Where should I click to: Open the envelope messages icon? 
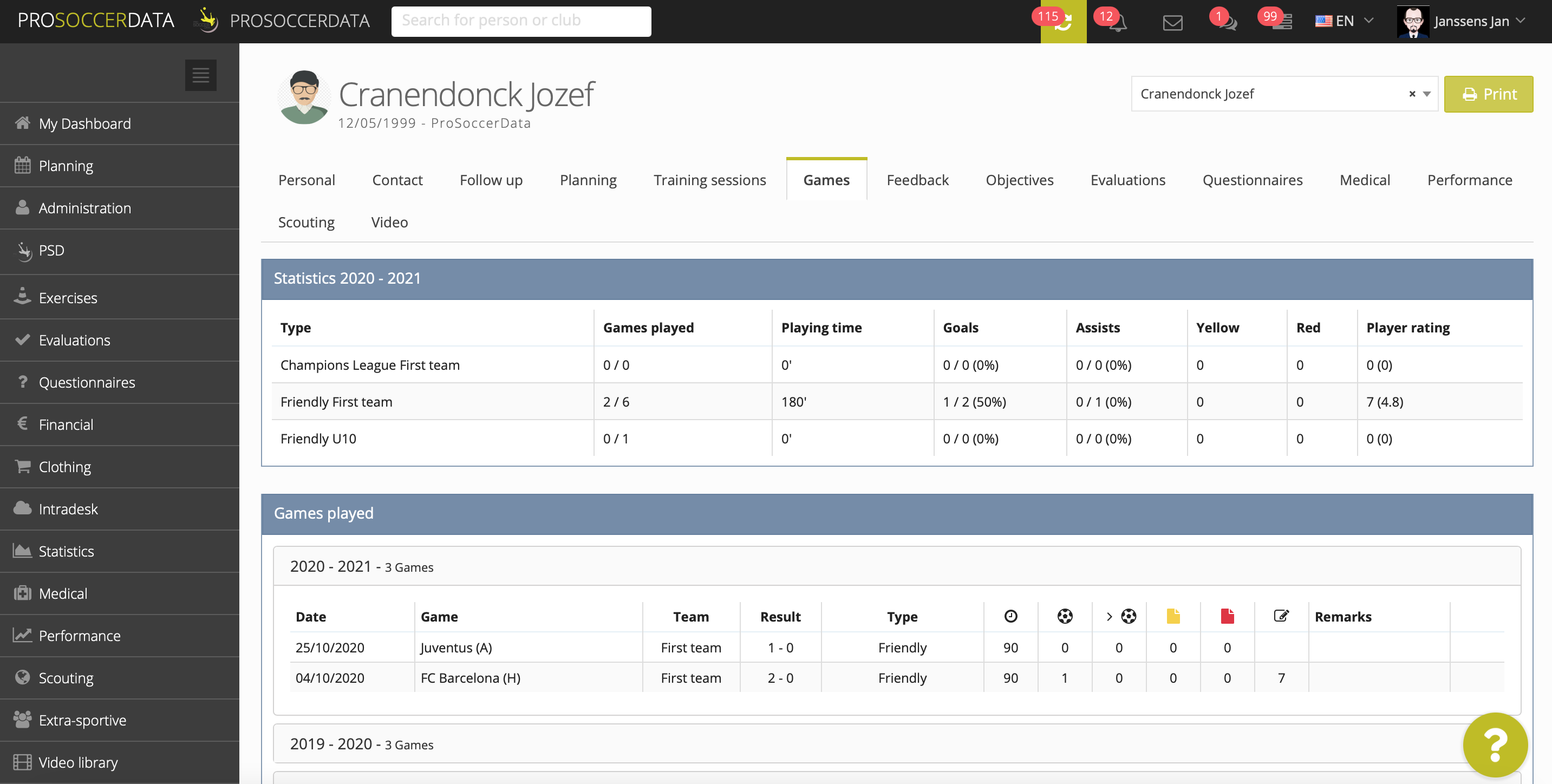tap(1172, 23)
